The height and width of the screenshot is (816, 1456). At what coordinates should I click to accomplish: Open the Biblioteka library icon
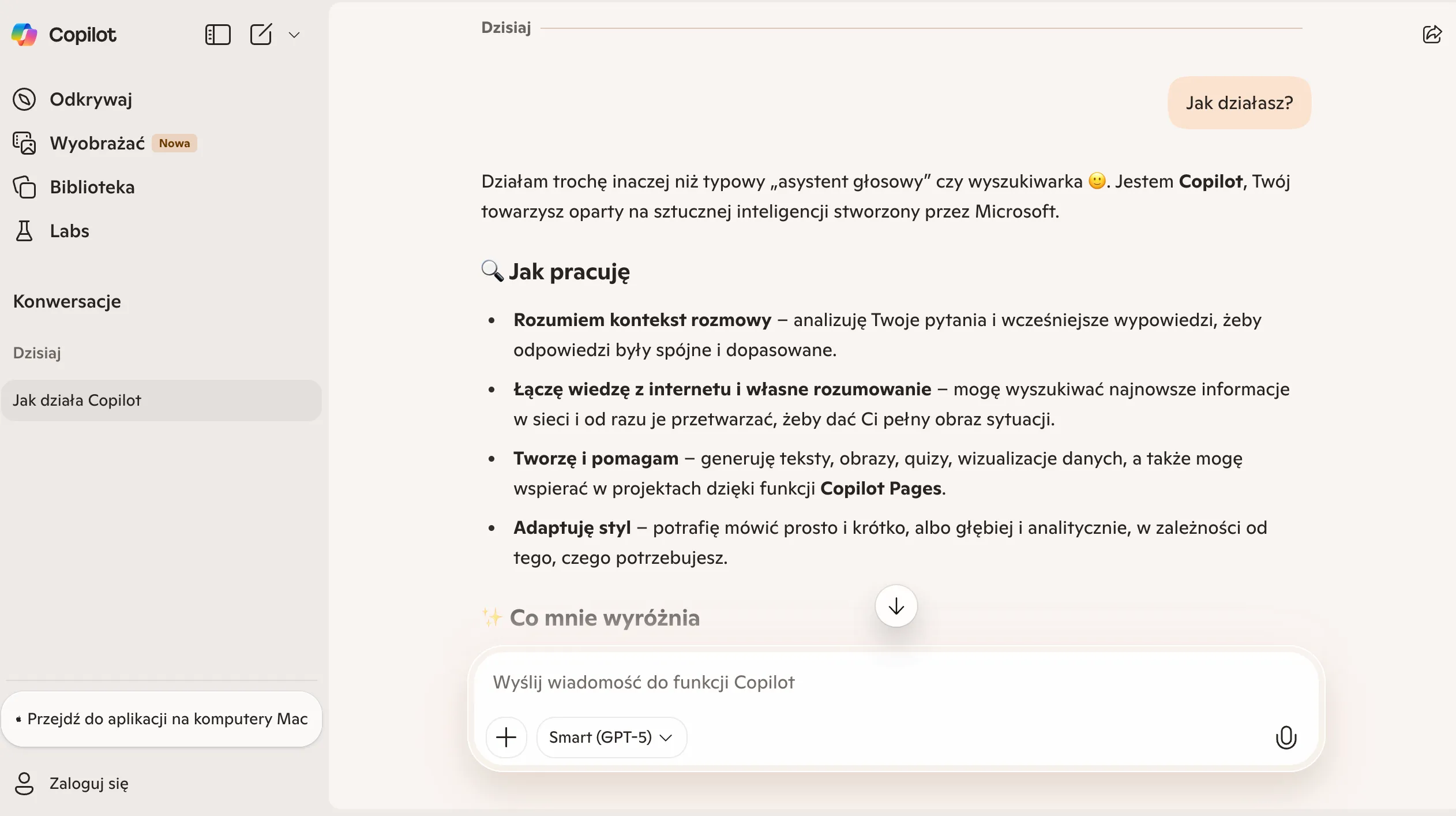pyautogui.click(x=24, y=187)
